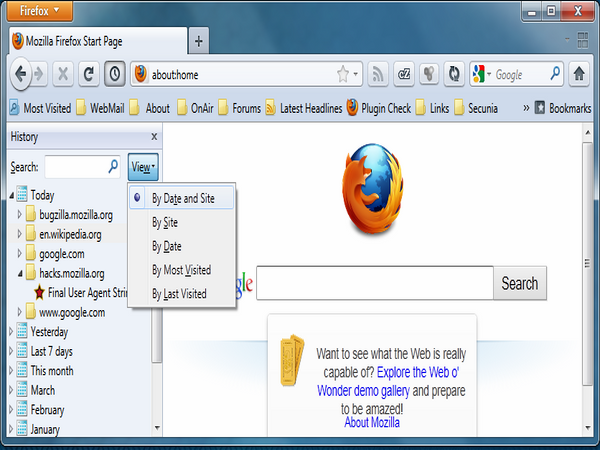The width and height of the screenshot is (600, 450).
Task: Click the Reload page button
Action: 89,74
